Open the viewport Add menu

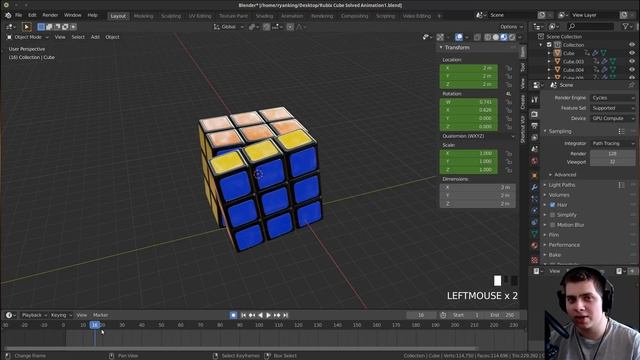pyautogui.click(x=95, y=37)
